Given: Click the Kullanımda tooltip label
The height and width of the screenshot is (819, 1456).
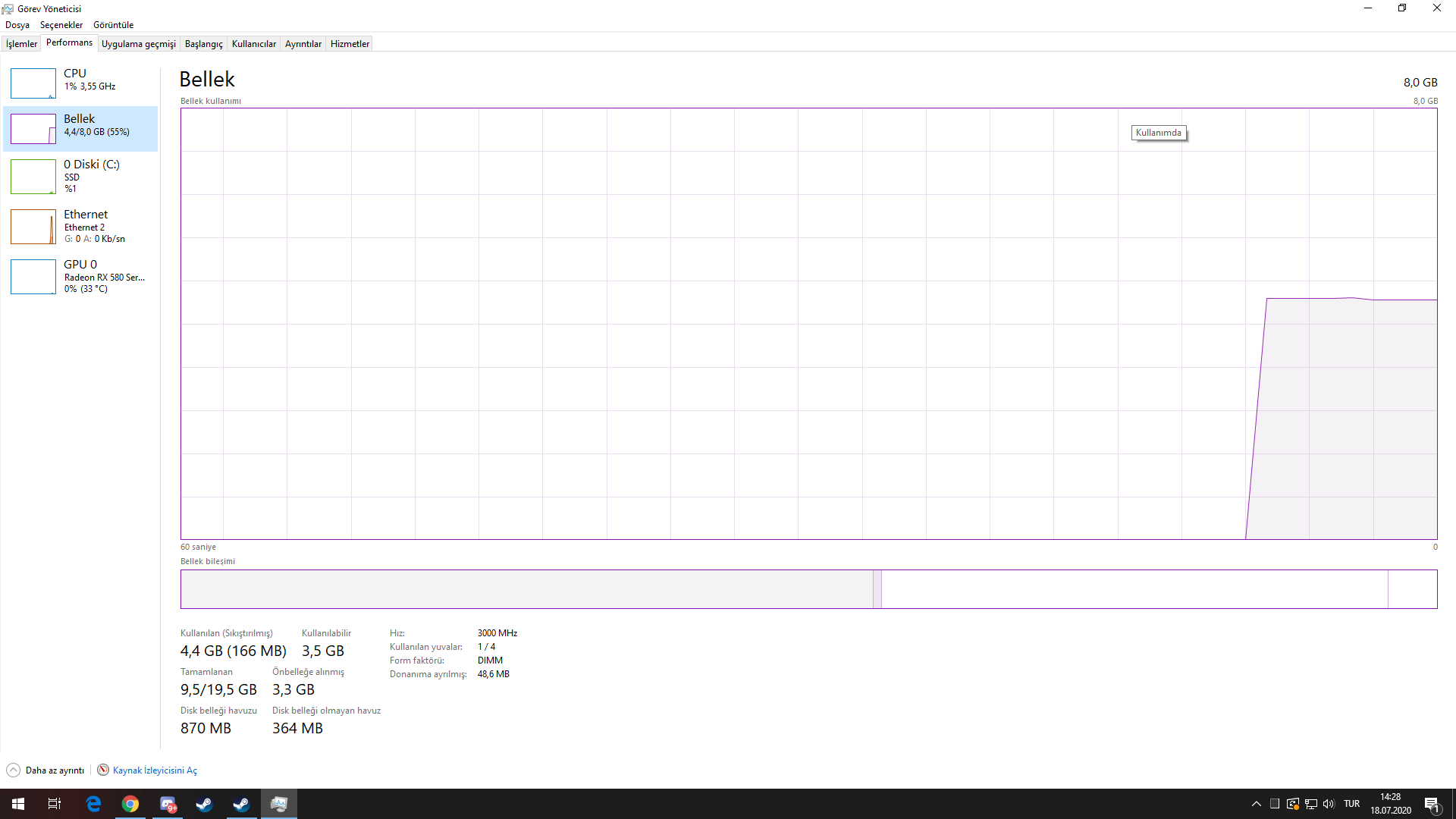Looking at the screenshot, I should [x=1159, y=133].
